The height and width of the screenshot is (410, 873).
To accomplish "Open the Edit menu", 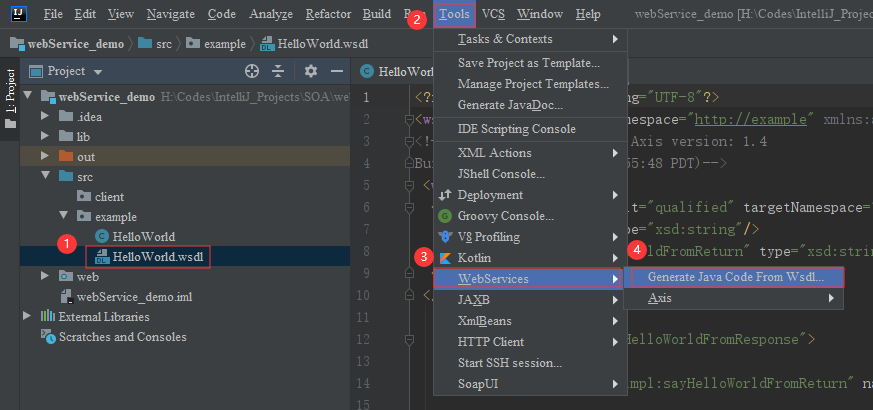I will pyautogui.click(x=85, y=14).
